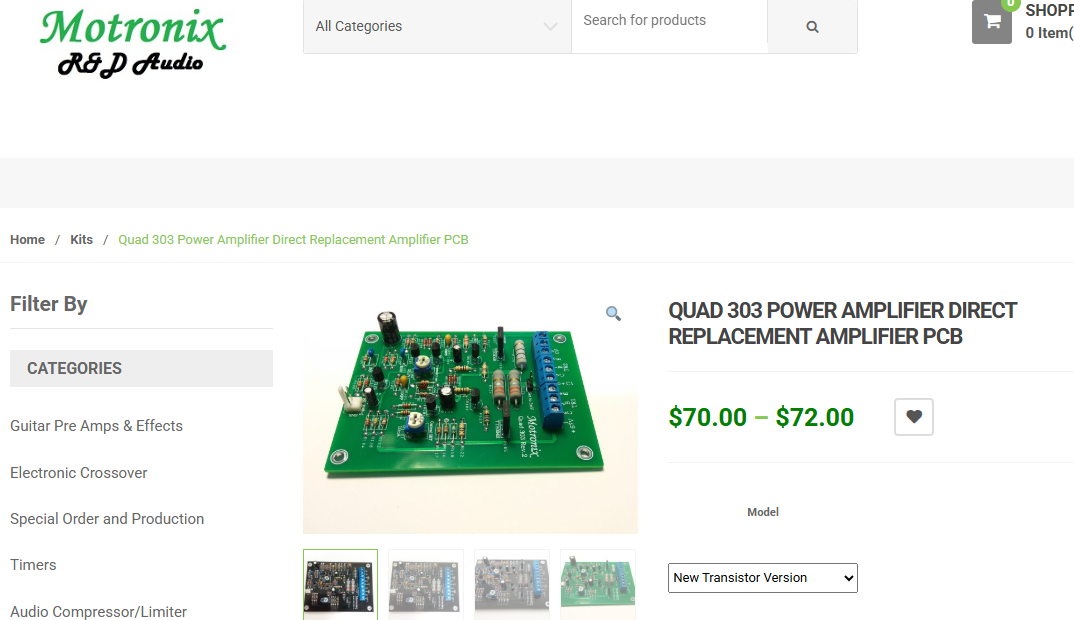Open the New Transistor Version model dropdown

[762, 578]
